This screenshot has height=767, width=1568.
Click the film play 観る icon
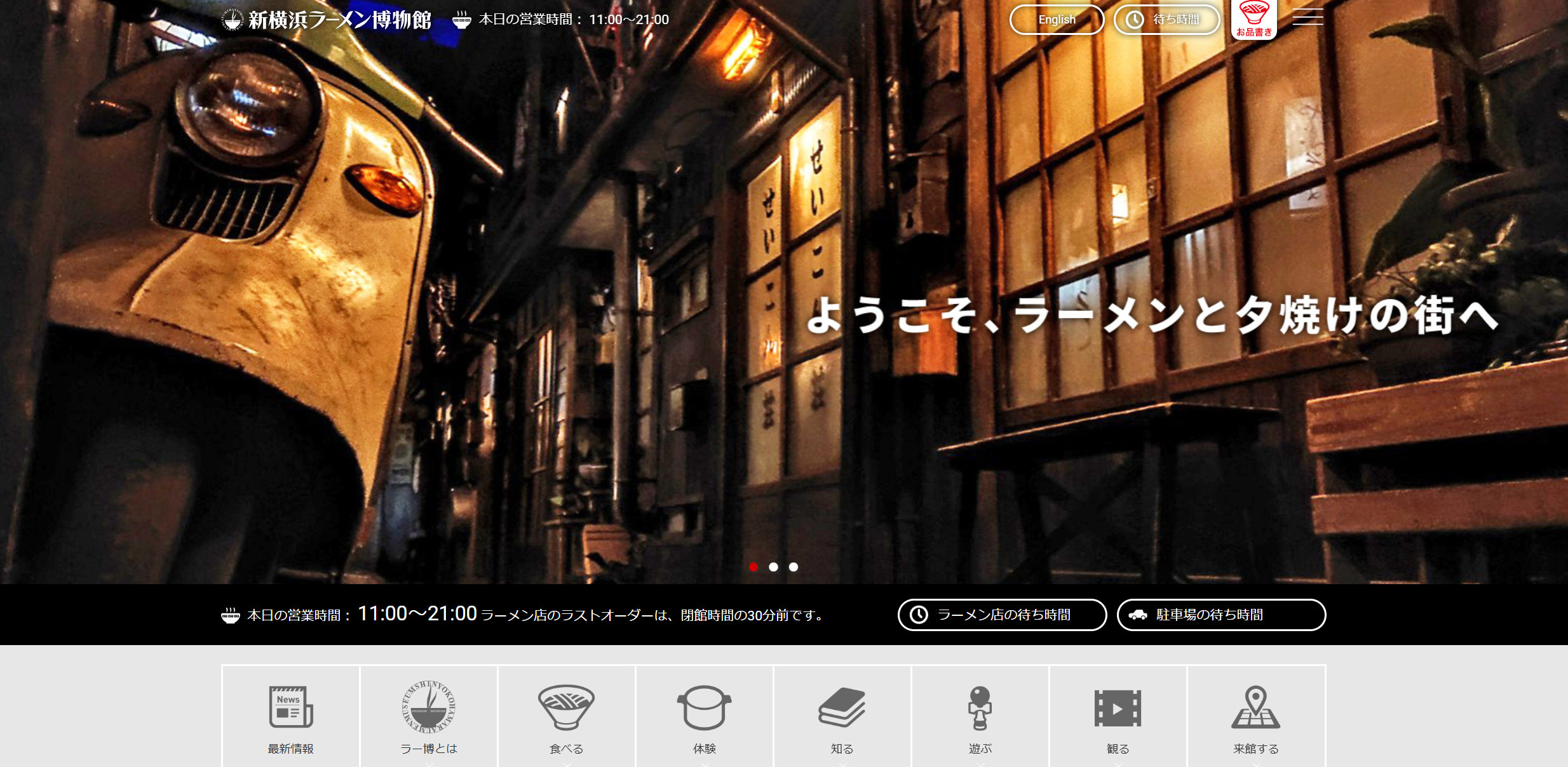coord(1118,707)
